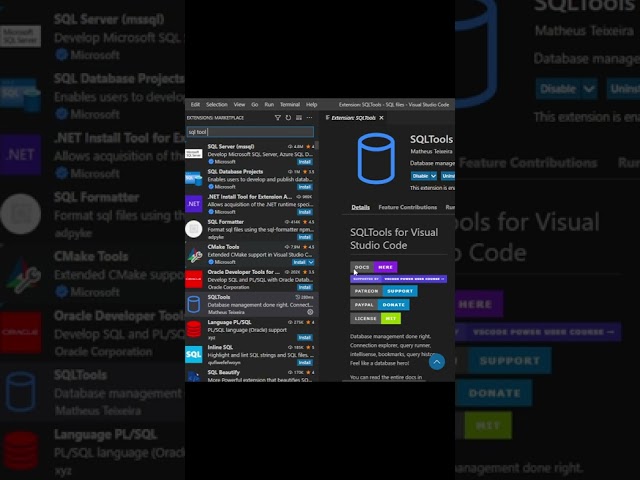The height and width of the screenshot is (480, 640).
Task: Install the CMake Tools extension
Action: coord(300,262)
